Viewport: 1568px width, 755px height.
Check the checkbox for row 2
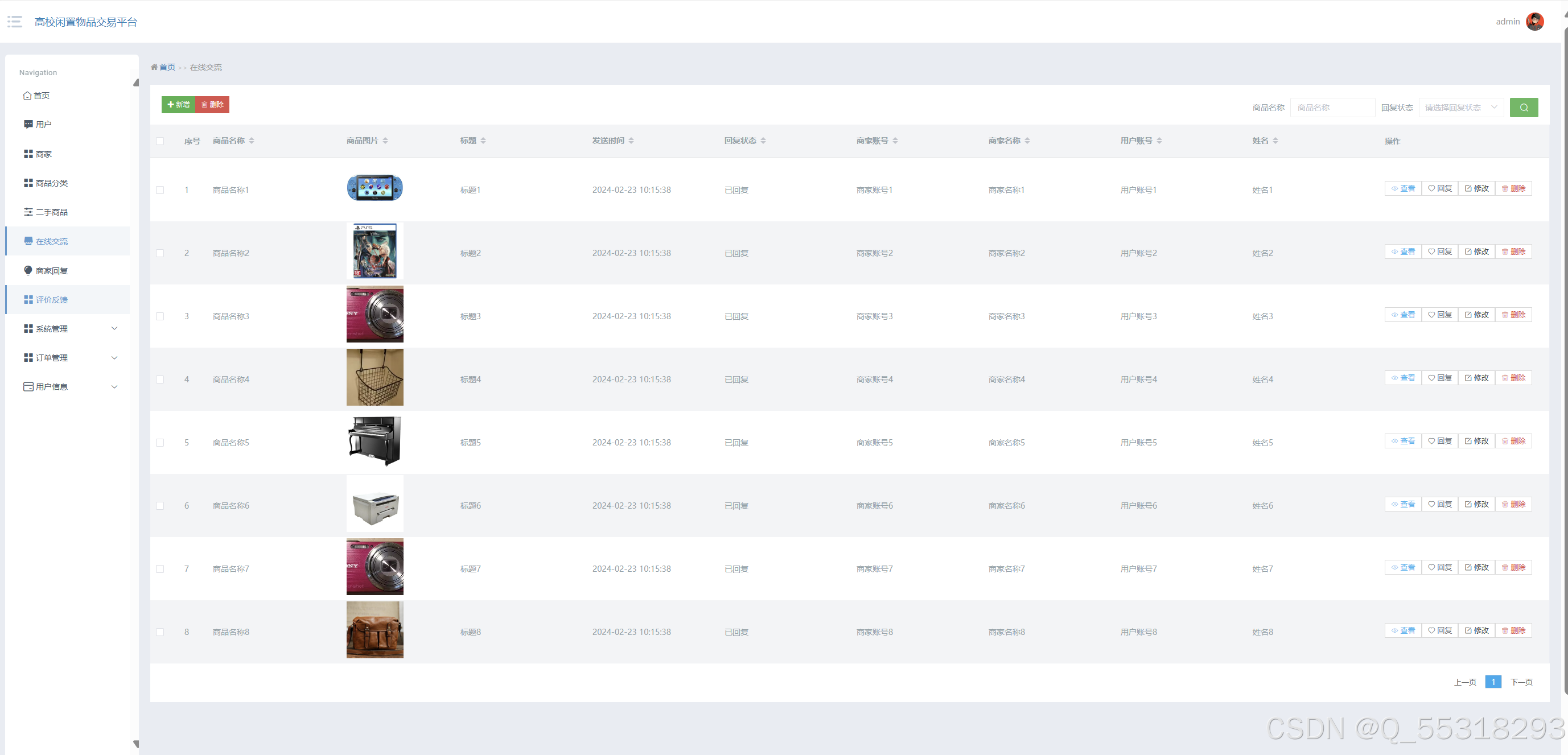(160, 253)
